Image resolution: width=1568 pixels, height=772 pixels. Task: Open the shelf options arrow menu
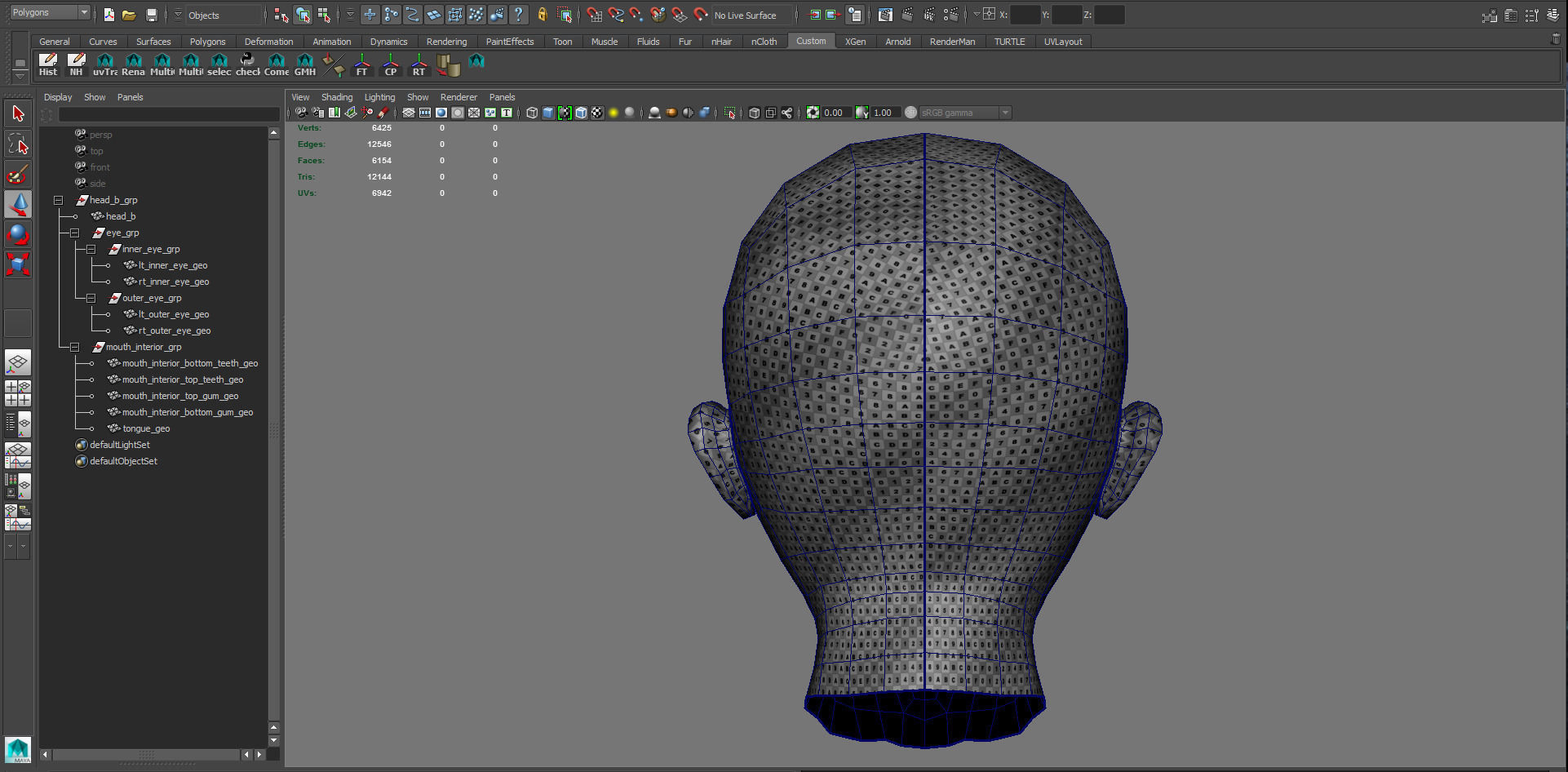(x=20, y=75)
